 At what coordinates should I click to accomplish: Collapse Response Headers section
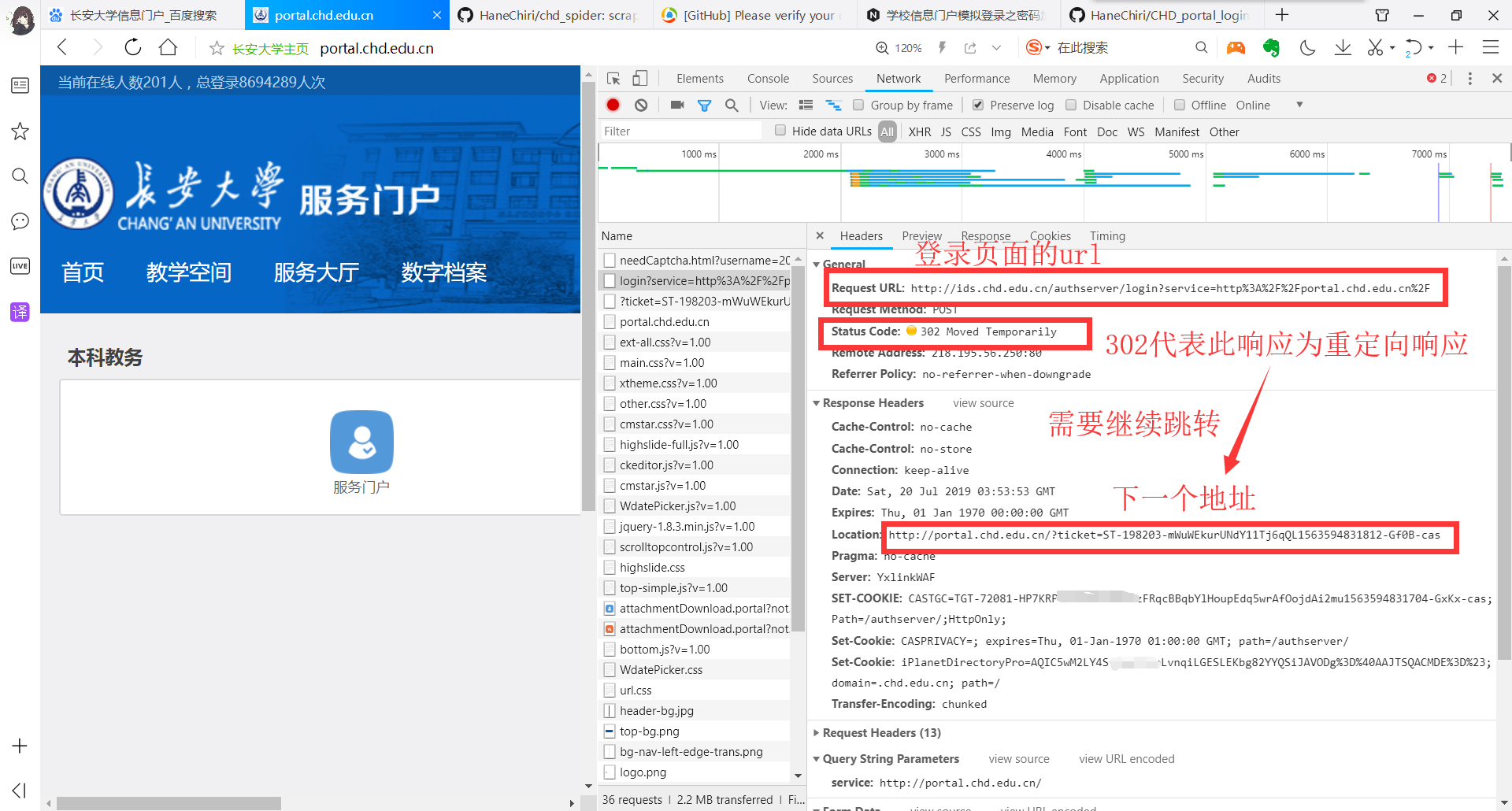tap(817, 403)
